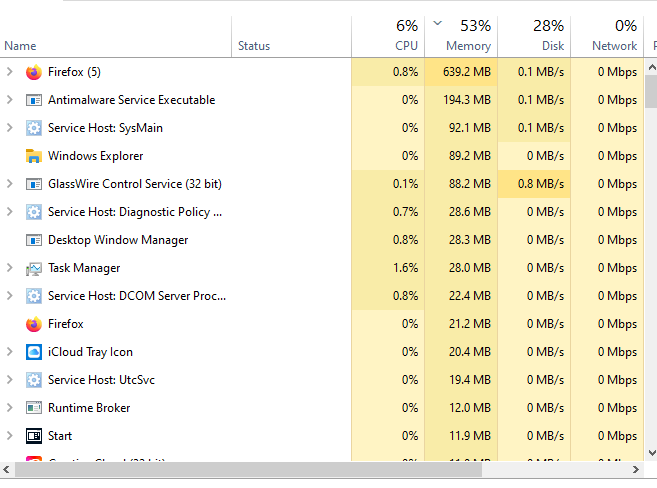Screen dimensions: 657x488
Task: Click the 0.7% CPU value
Action: [x=405, y=212]
